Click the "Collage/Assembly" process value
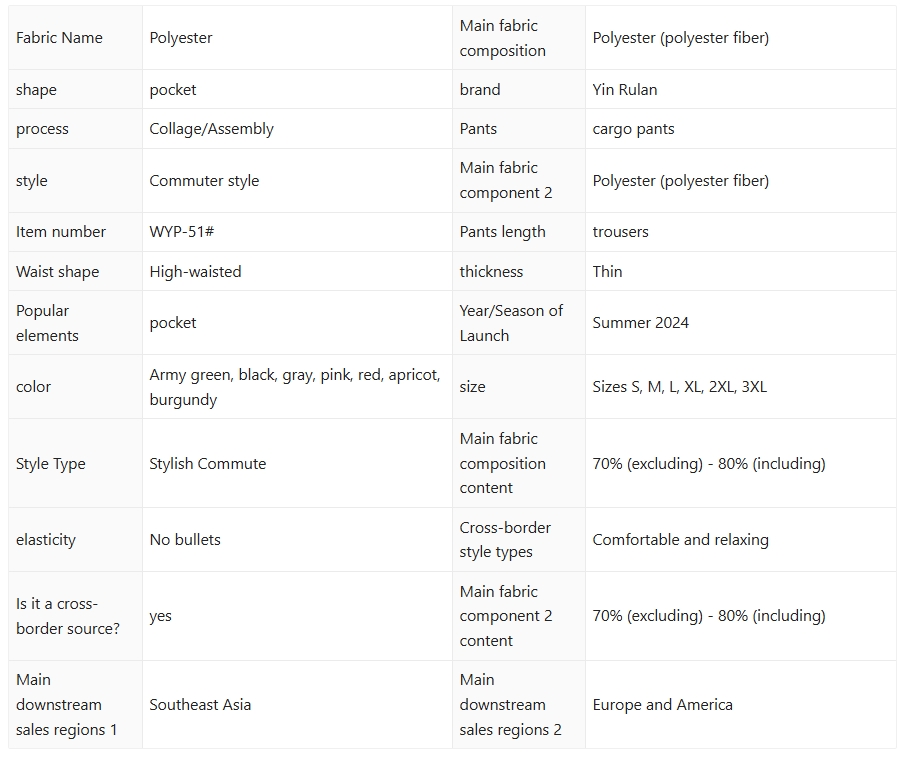 pos(211,129)
